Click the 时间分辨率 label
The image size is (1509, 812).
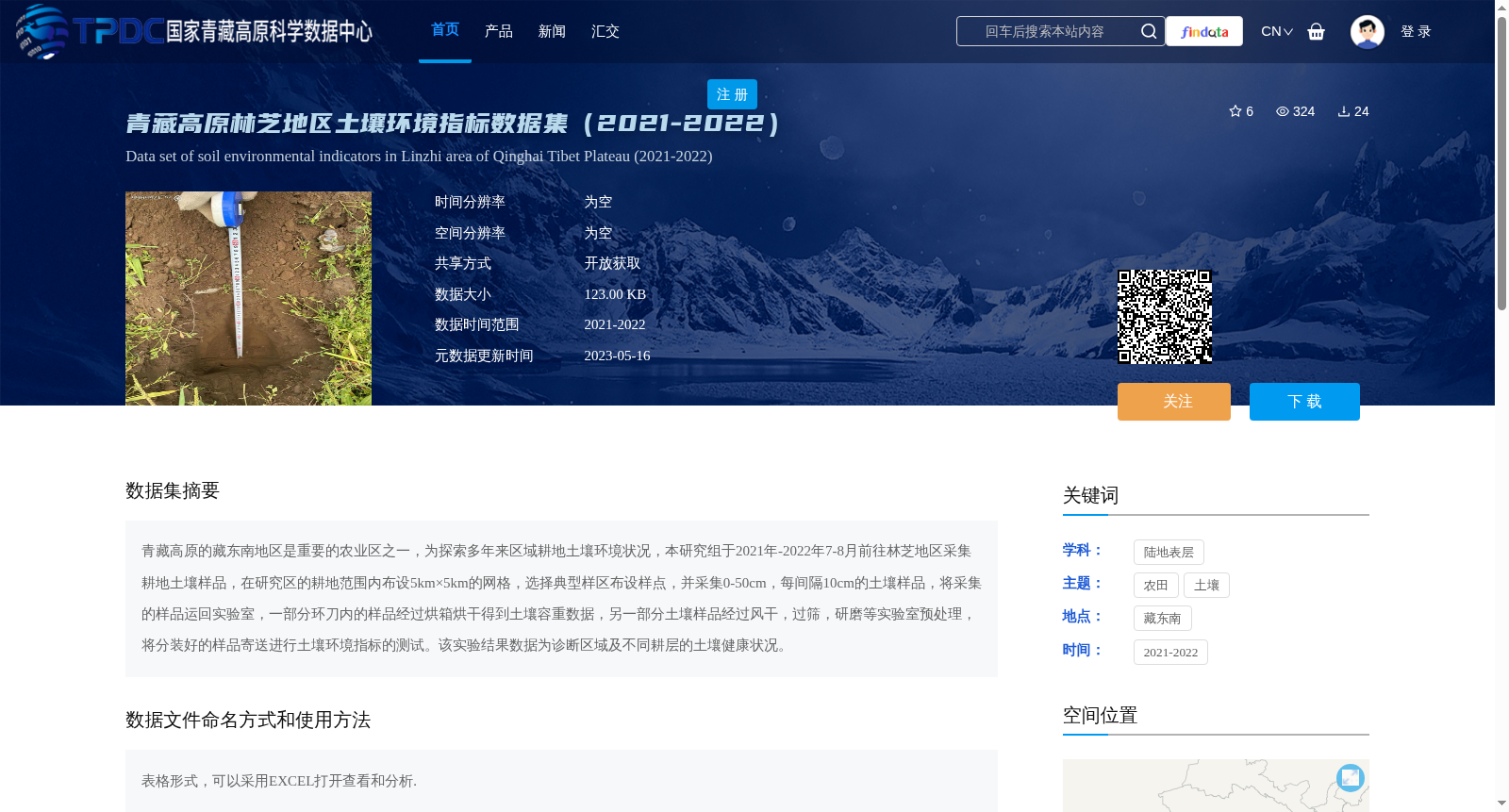point(470,202)
